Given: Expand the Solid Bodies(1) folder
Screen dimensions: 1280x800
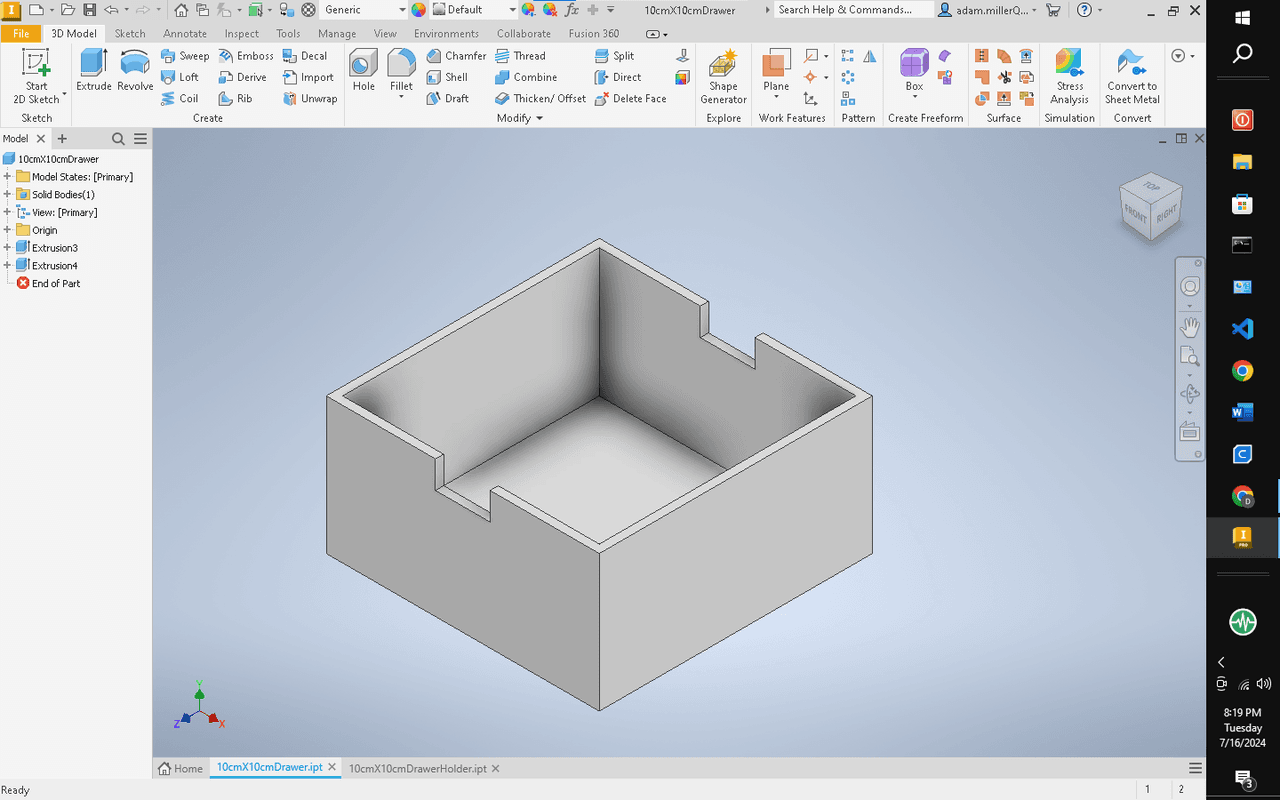Looking at the screenshot, I should 7,195.
